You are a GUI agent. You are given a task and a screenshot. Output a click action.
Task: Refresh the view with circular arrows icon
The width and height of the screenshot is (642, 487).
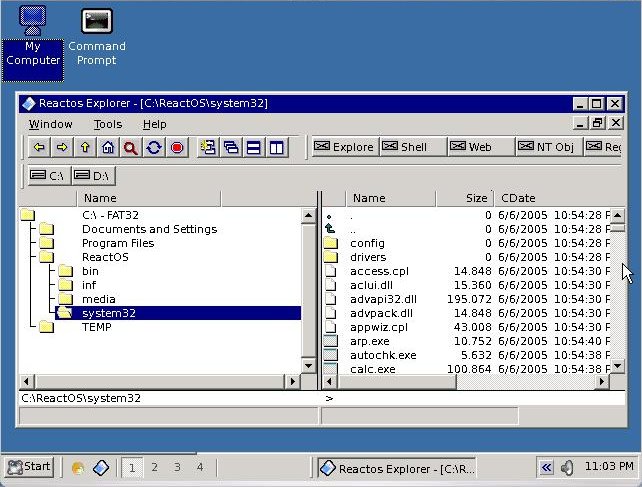pos(154,147)
